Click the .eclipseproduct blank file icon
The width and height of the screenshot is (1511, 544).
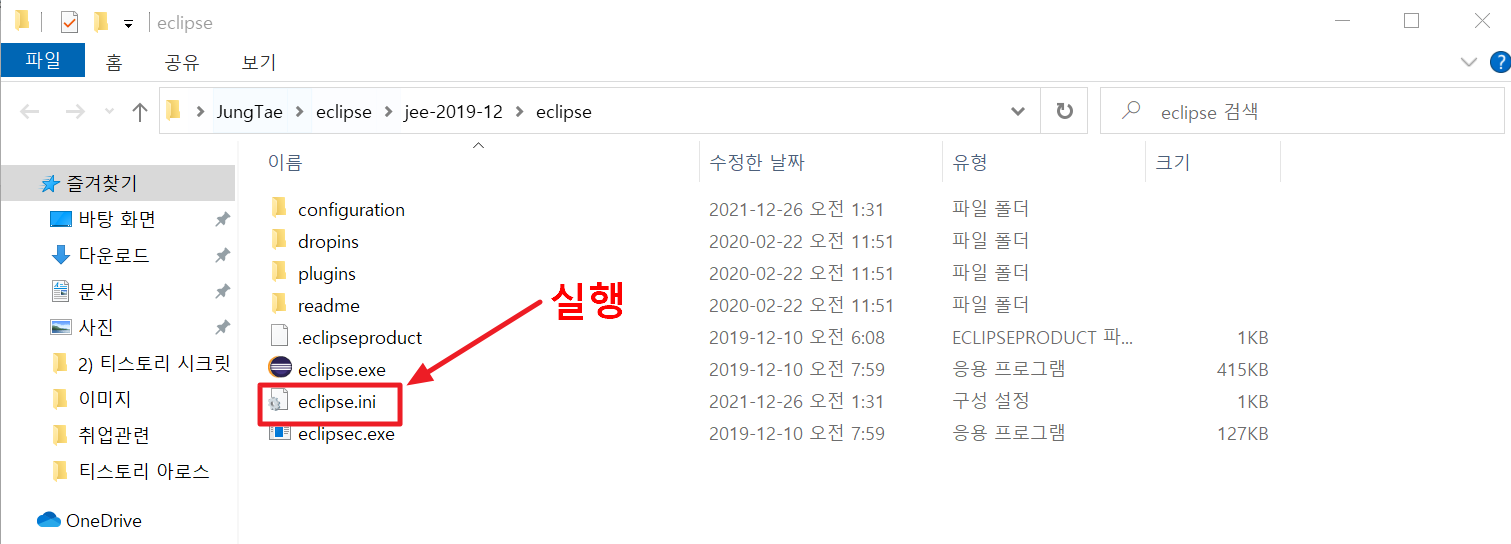click(280, 337)
